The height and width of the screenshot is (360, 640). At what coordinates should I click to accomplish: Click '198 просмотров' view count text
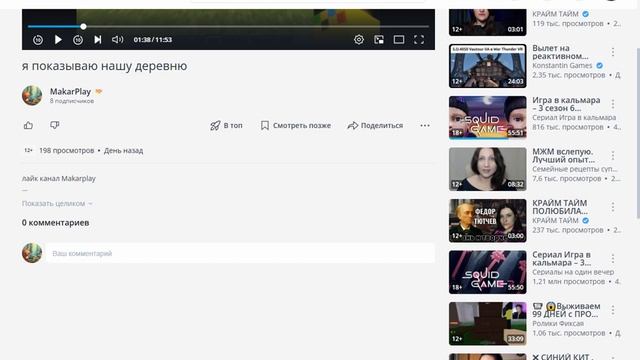point(67,151)
